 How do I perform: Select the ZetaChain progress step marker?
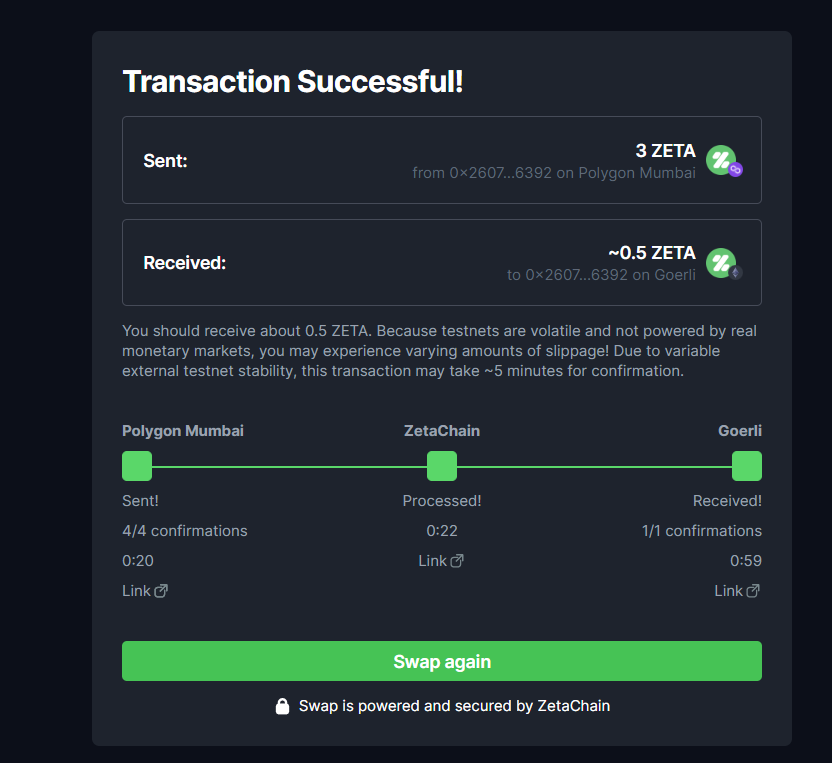click(x=442, y=466)
